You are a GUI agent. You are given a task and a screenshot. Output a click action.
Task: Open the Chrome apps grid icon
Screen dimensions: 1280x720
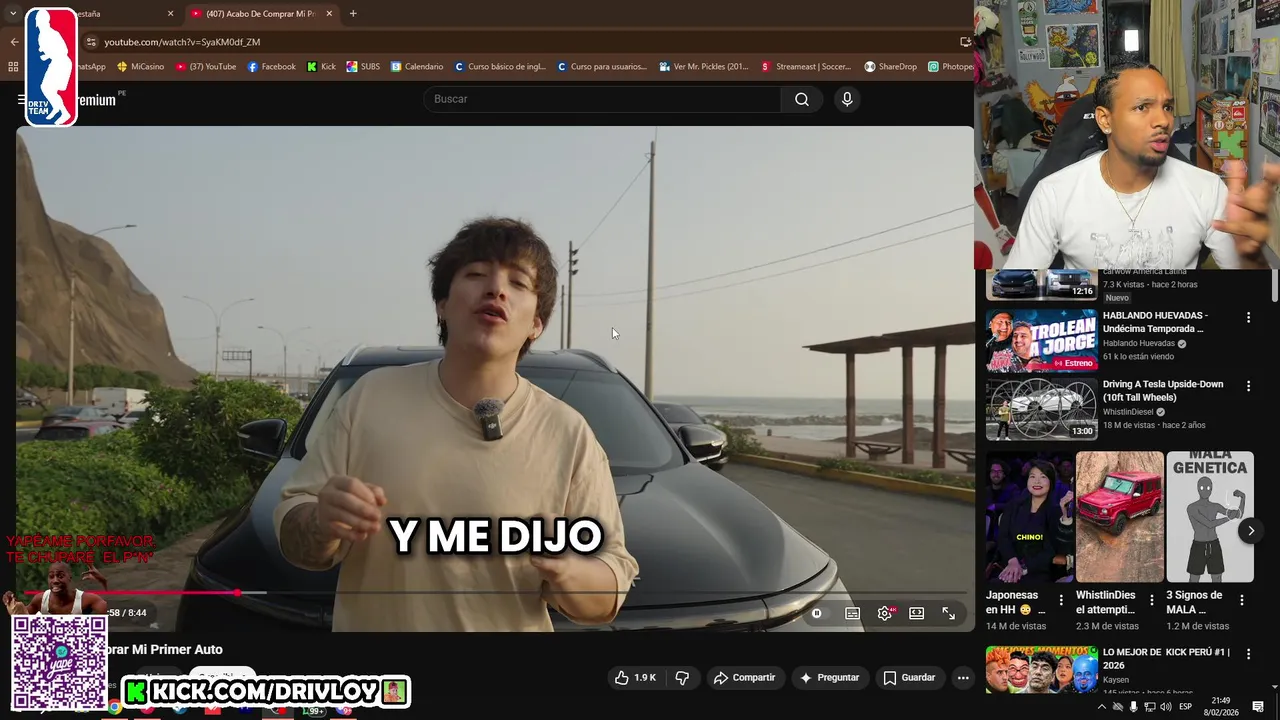13,67
